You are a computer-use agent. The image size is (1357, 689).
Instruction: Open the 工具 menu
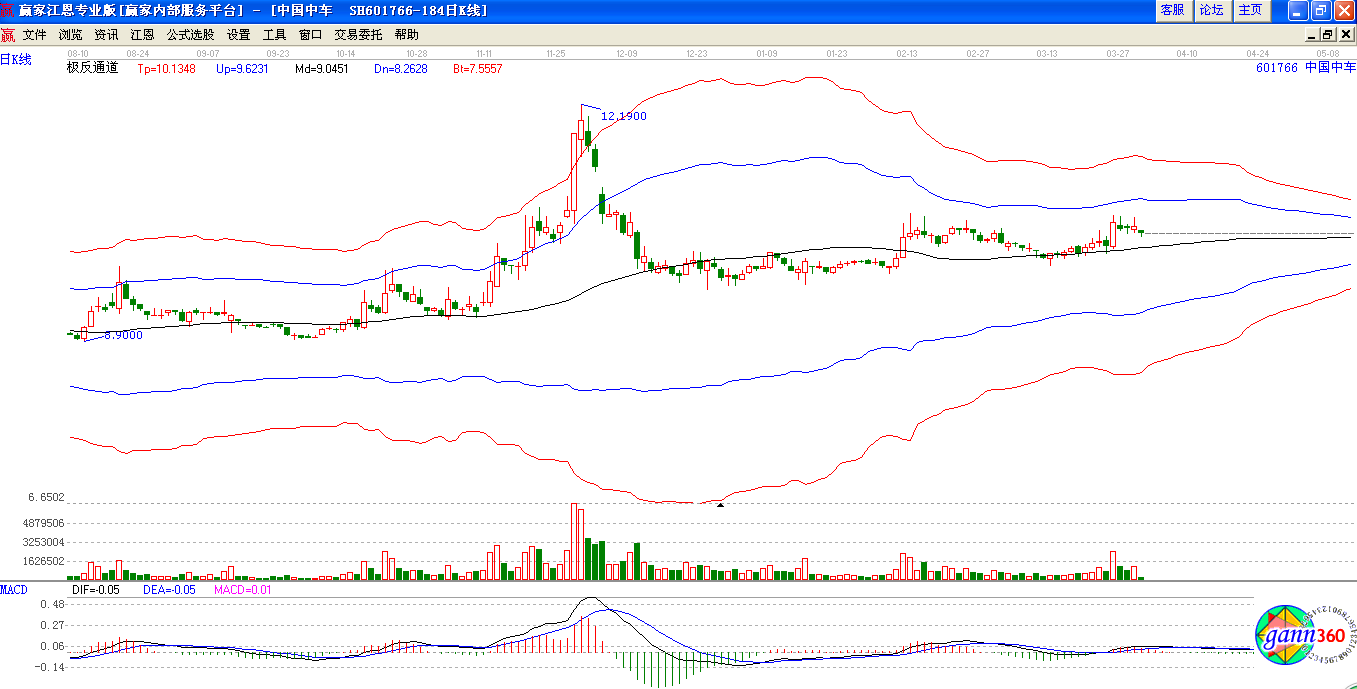coord(275,34)
